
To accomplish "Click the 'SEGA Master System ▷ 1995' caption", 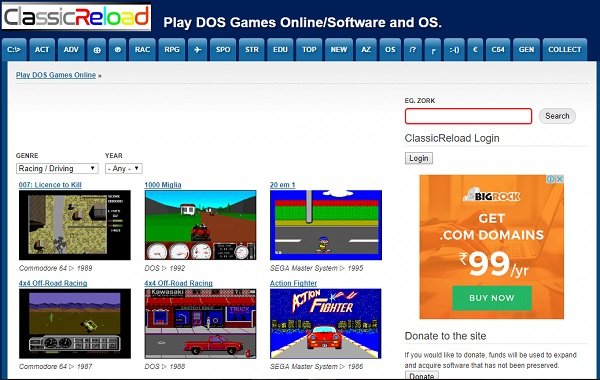I will (x=316, y=268).
